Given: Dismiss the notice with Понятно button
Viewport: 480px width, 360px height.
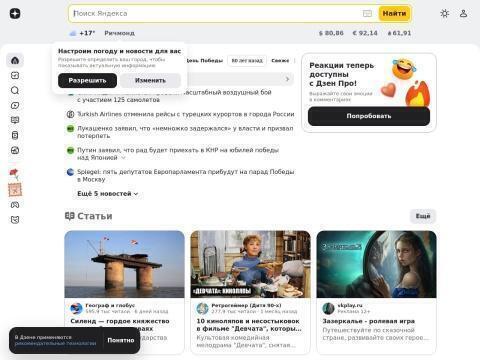Looking at the screenshot, I should [121, 340].
